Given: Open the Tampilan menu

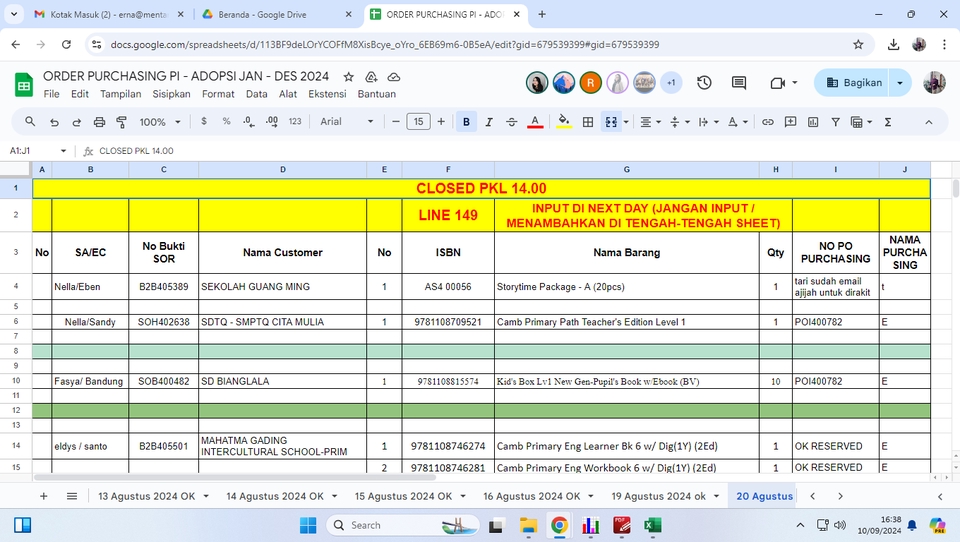Looking at the screenshot, I should tap(121, 94).
